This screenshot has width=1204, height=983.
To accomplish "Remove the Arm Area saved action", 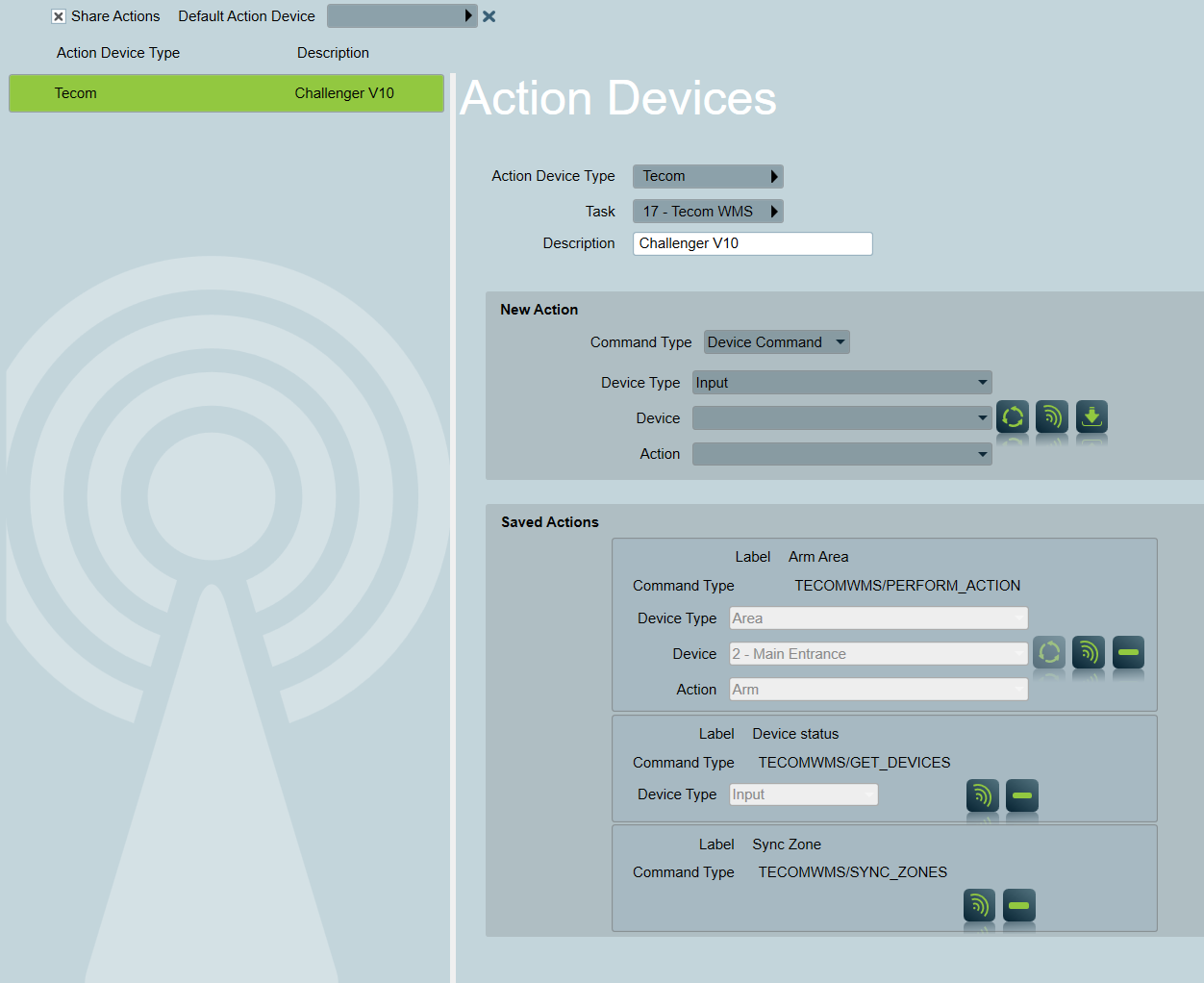I will tap(1128, 652).
